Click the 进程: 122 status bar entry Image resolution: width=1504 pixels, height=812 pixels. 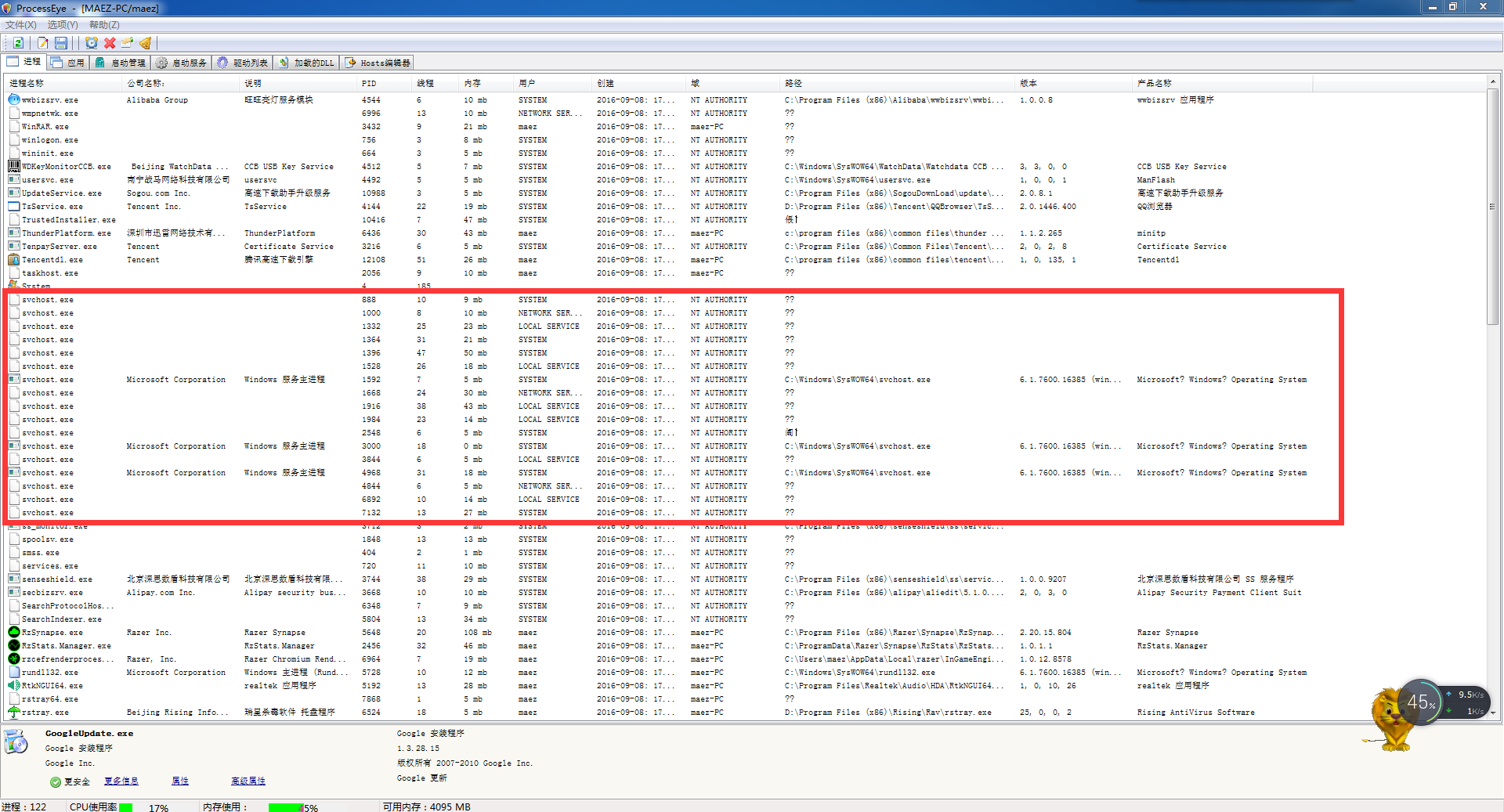[24, 807]
